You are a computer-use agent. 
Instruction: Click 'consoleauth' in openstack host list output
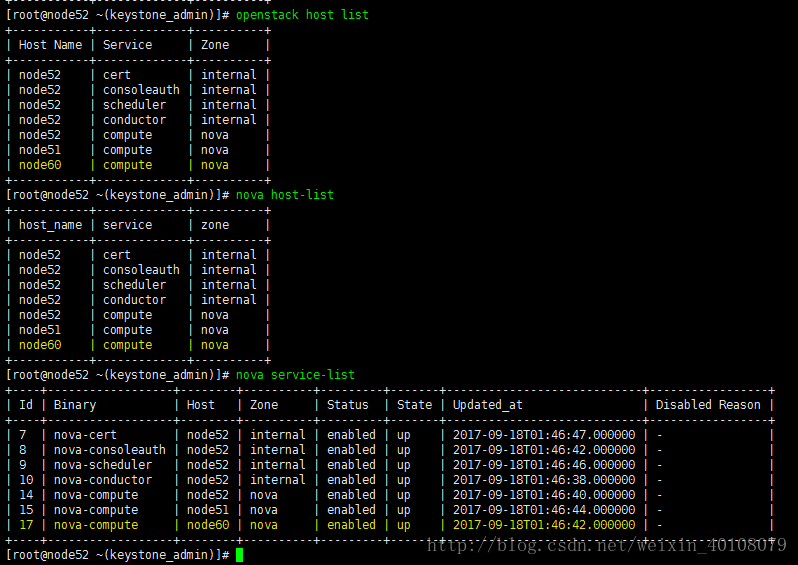point(141,90)
